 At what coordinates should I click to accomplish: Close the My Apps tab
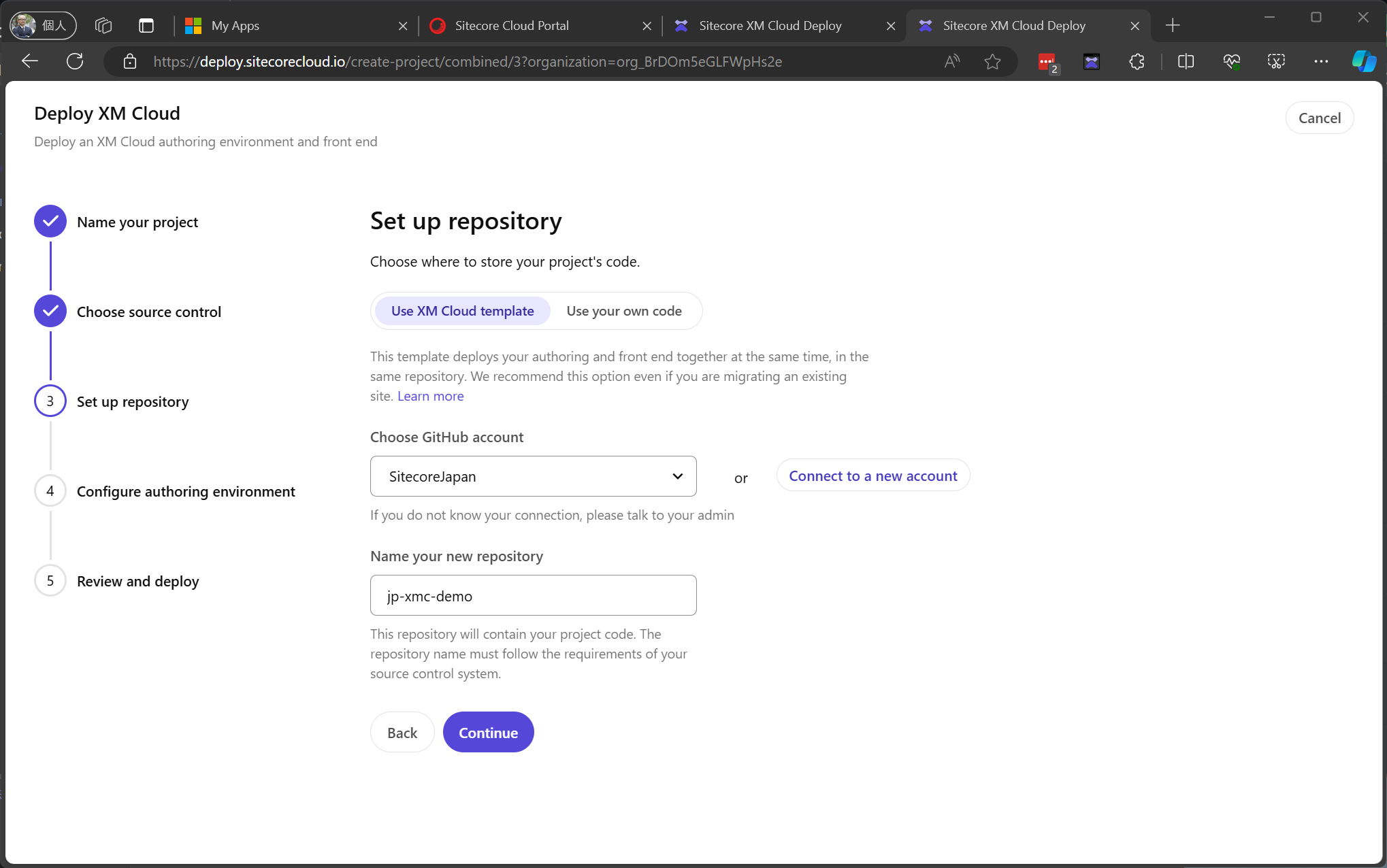403,26
